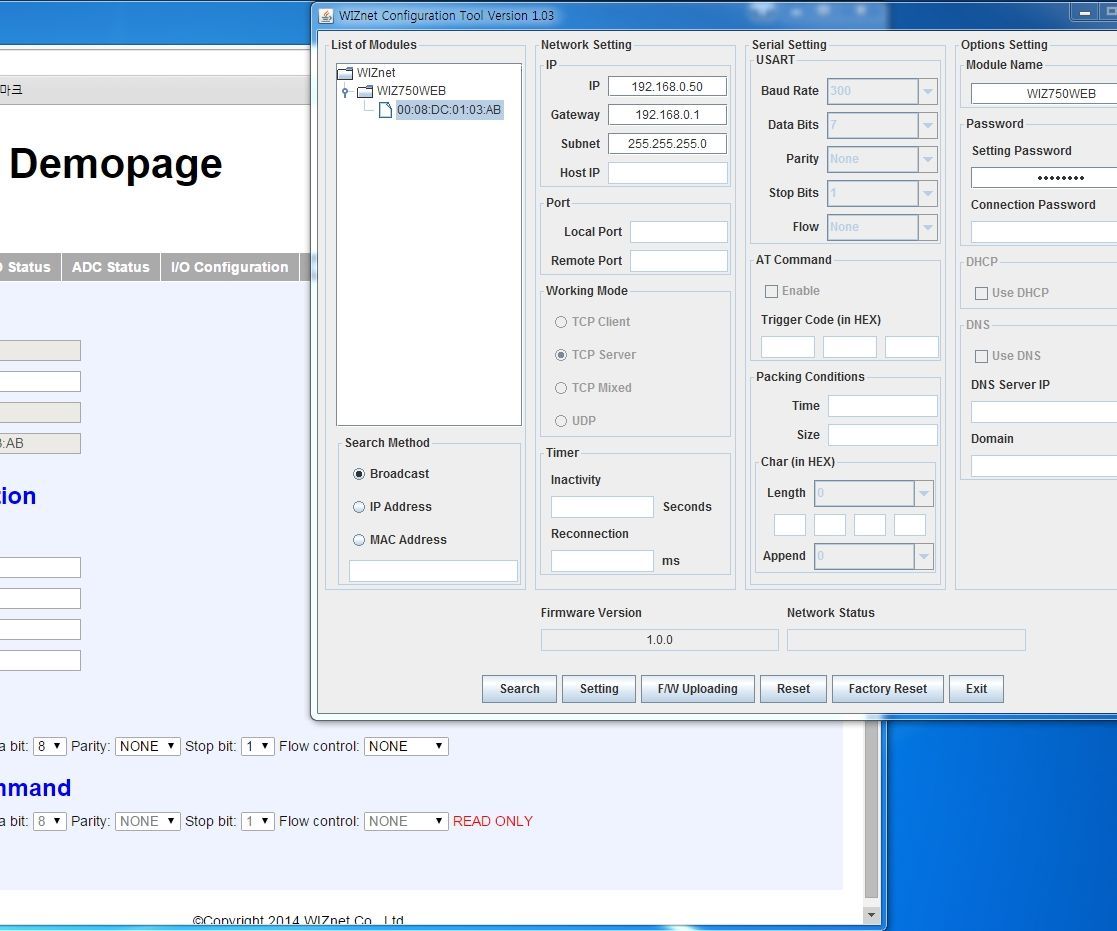Click the Network Status field

(906, 640)
